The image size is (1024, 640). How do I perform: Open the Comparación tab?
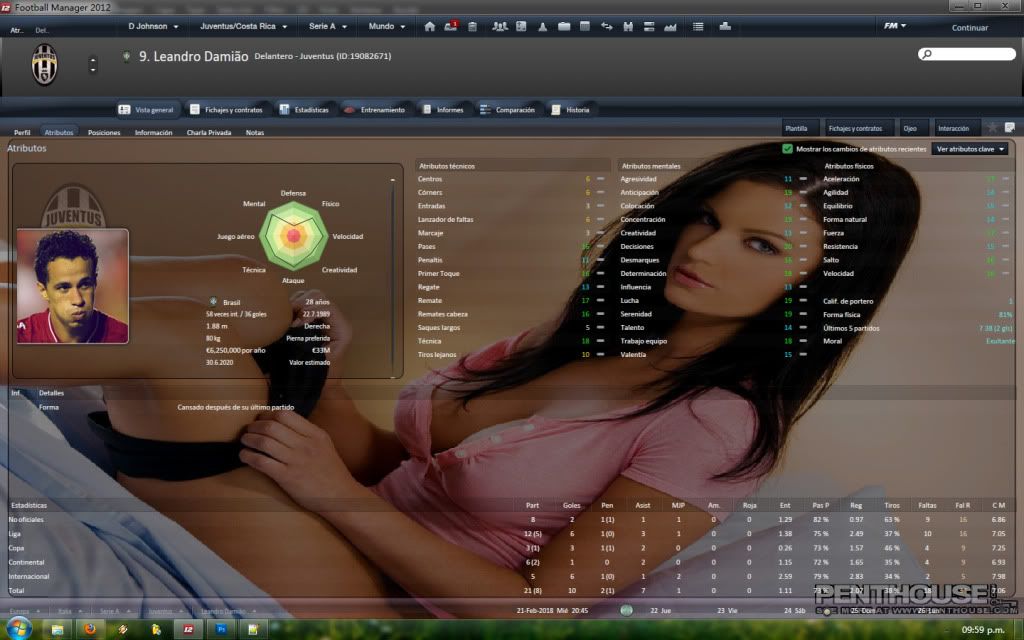point(507,110)
